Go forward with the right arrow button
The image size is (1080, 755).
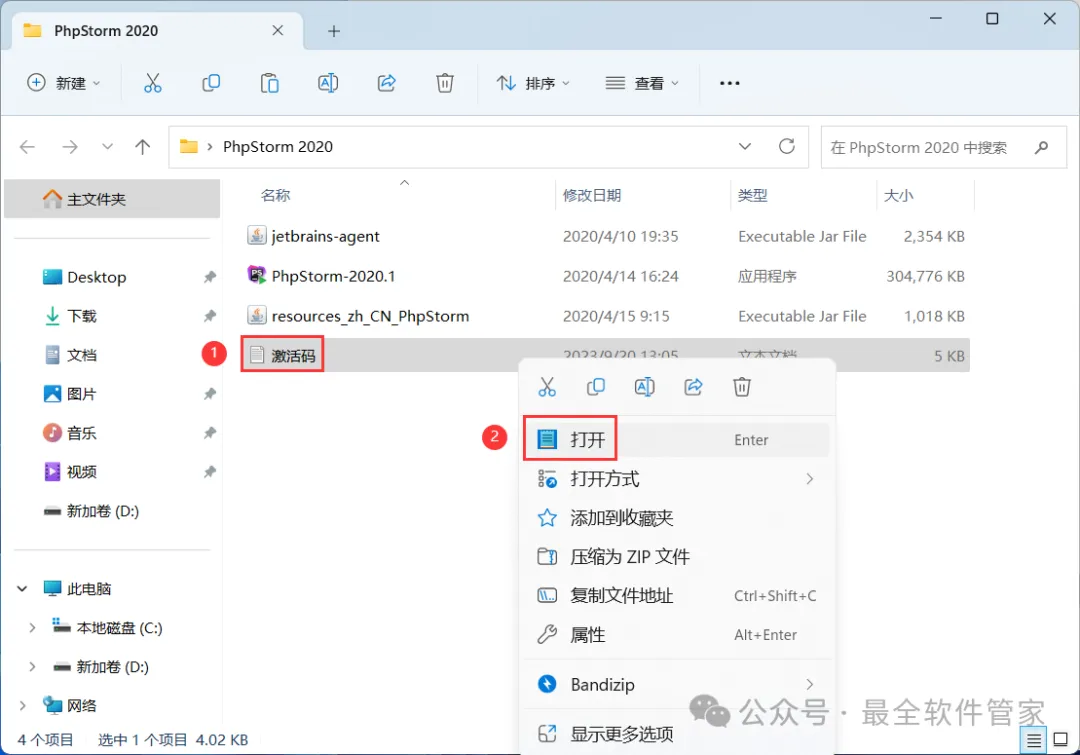70,147
